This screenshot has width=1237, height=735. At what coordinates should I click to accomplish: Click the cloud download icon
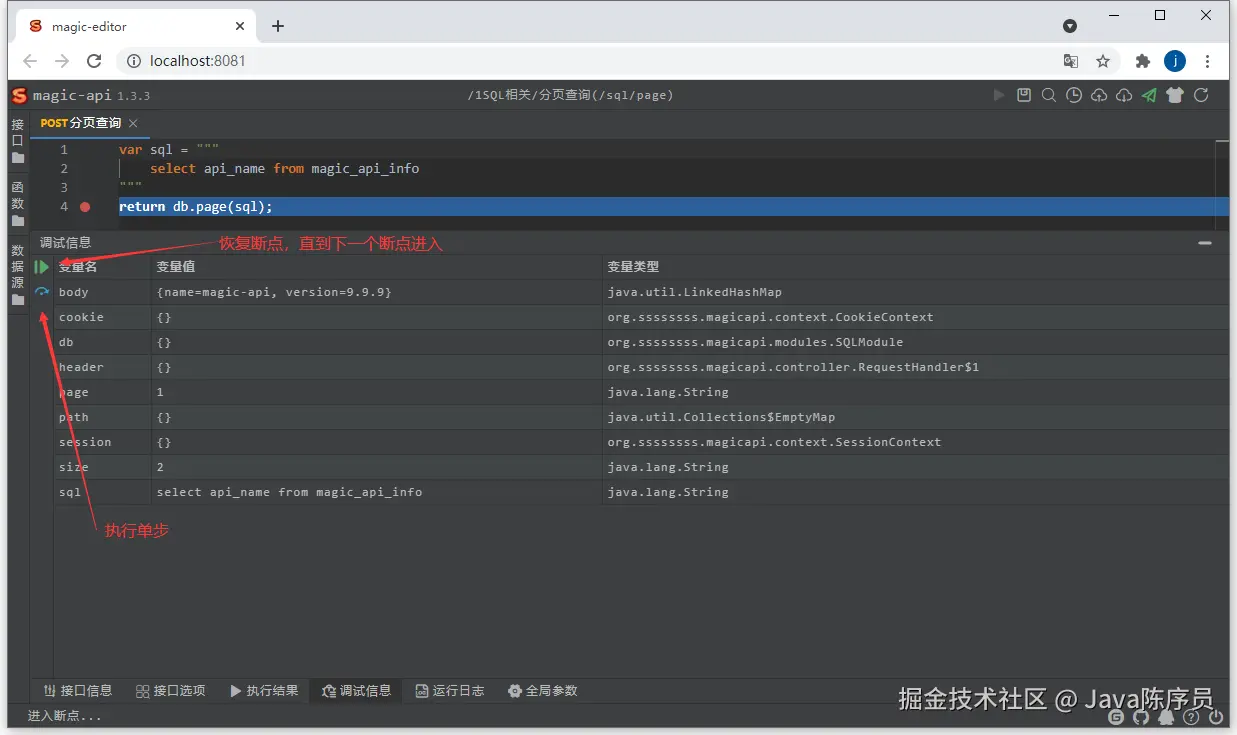[1124, 96]
